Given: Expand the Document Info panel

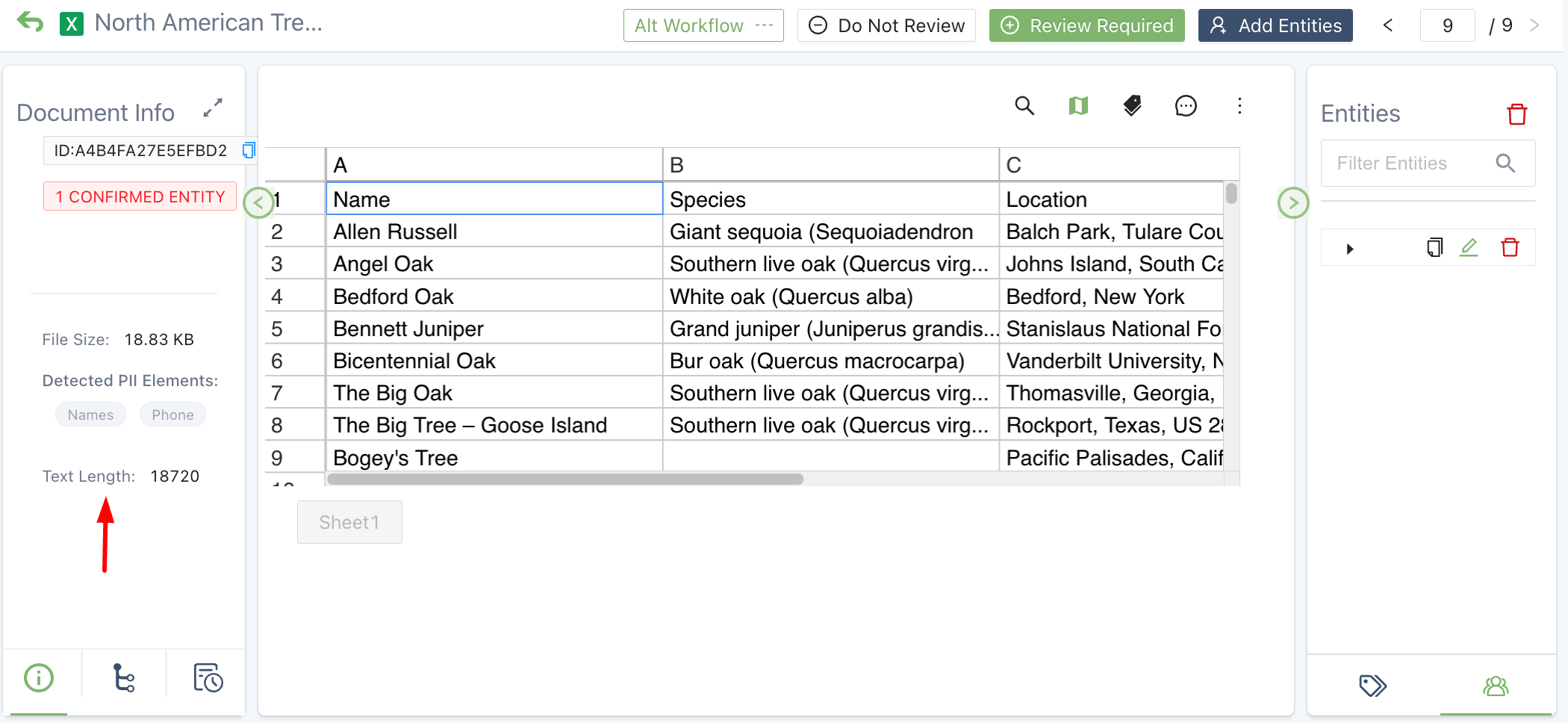Looking at the screenshot, I should (x=213, y=108).
